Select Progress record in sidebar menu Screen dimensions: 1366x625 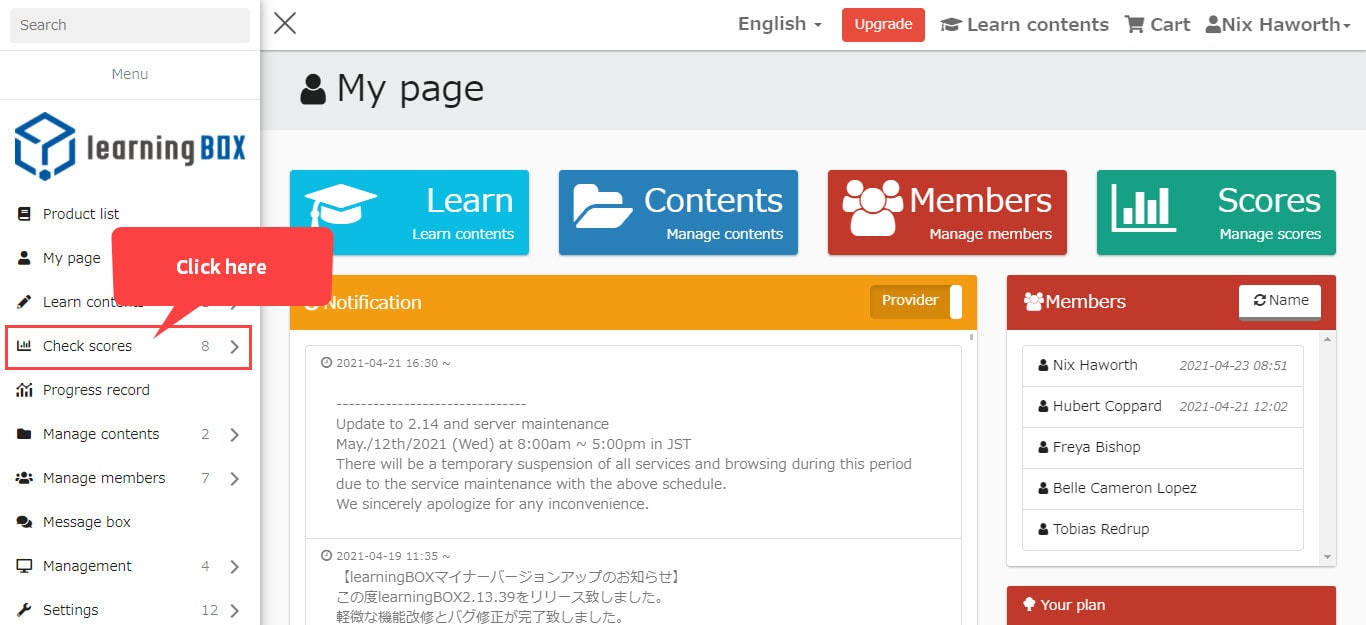96,390
